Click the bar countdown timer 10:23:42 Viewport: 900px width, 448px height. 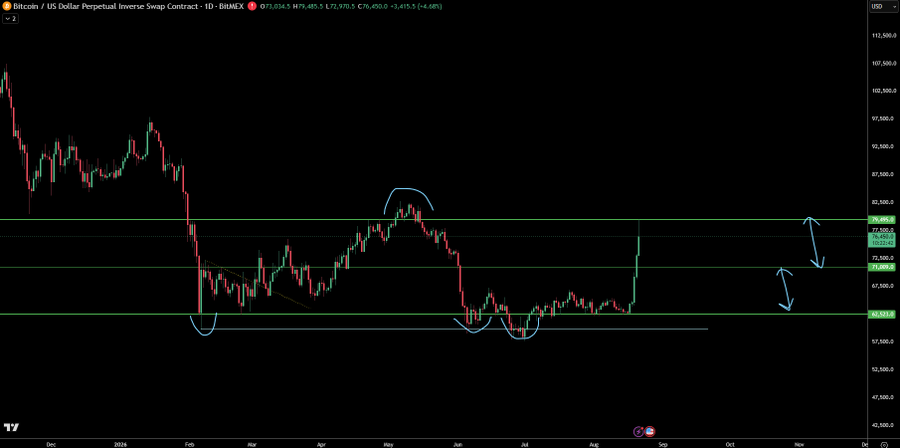pyautogui.click(x=883, y=243)
